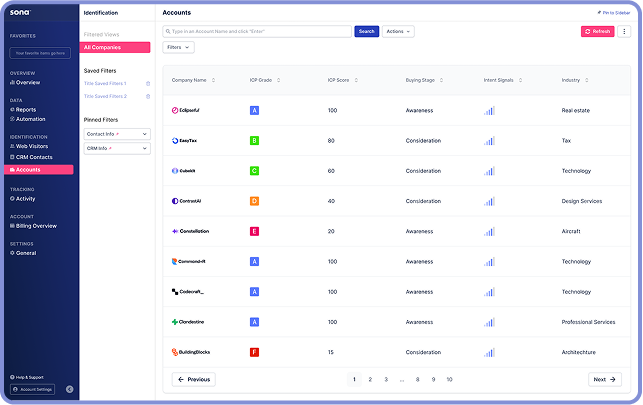Click the Search button
The image size is (643, 405).
coord(367,31)
